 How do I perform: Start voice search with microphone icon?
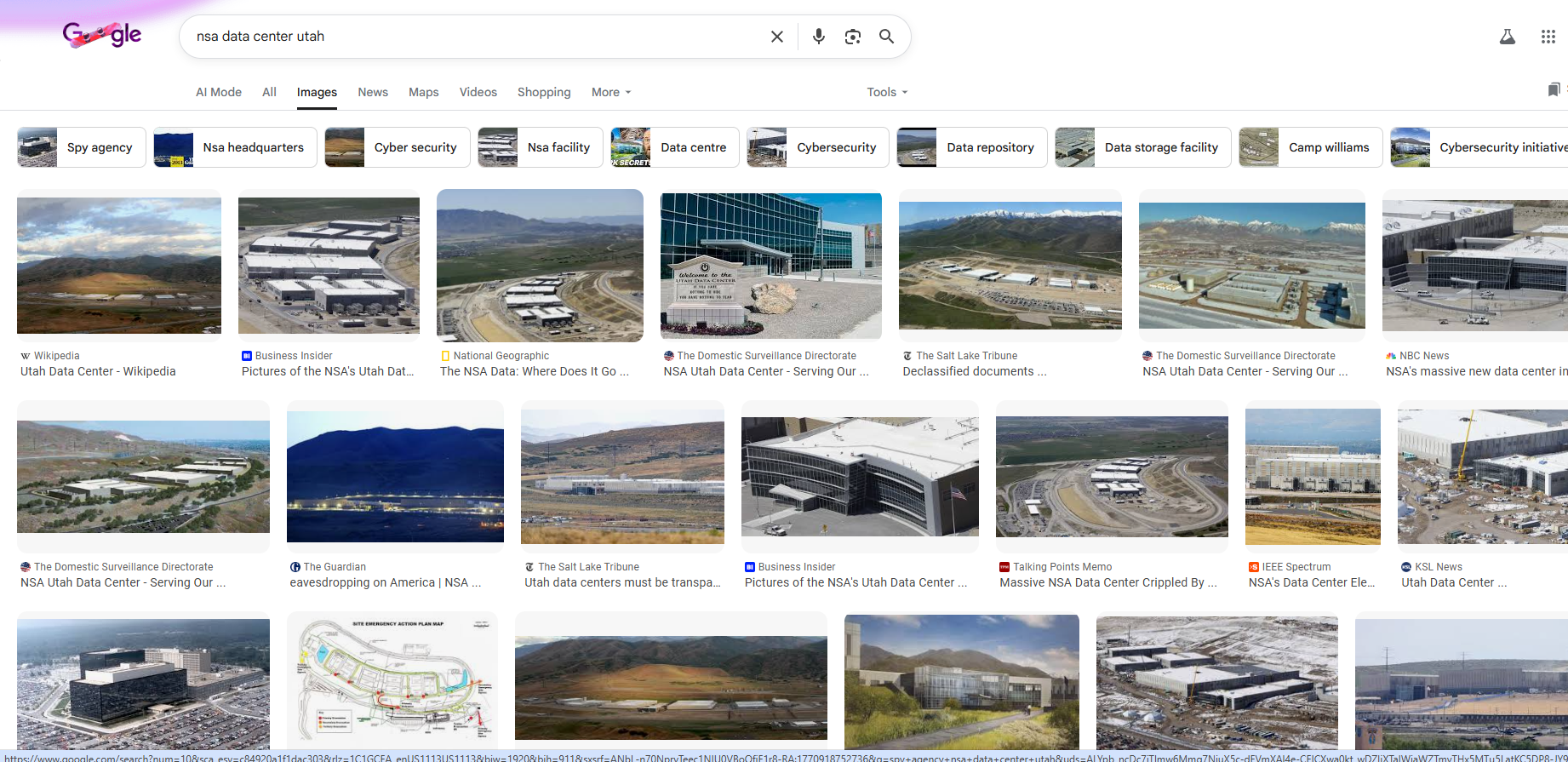819,37
